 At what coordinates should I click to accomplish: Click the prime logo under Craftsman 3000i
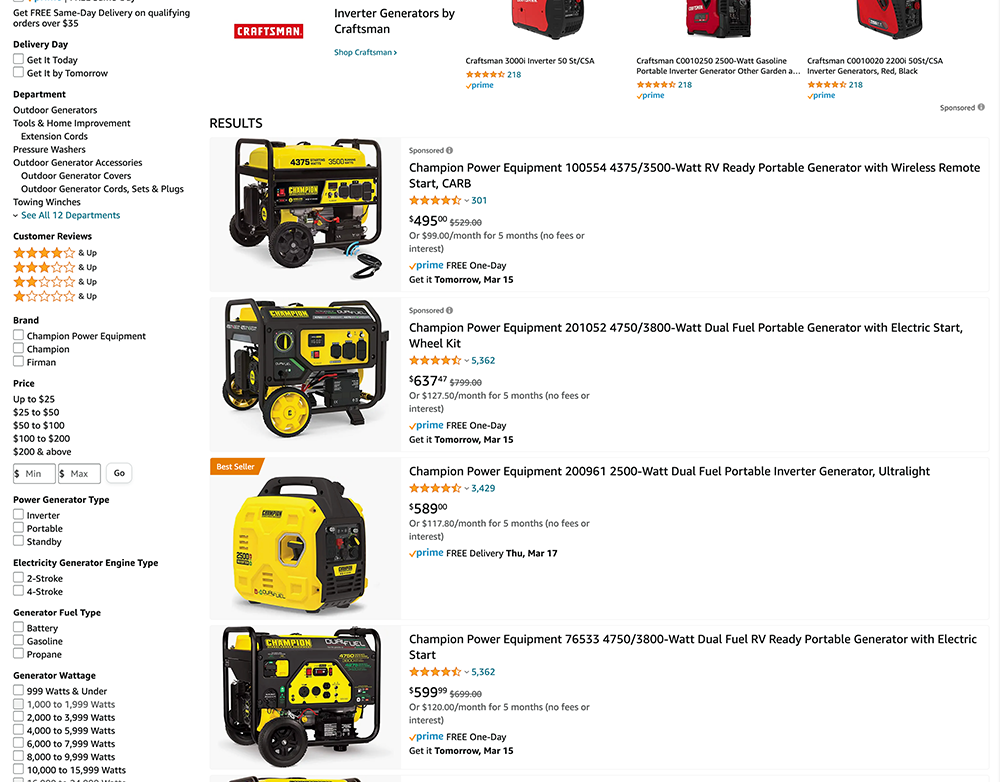click(480, 85)
